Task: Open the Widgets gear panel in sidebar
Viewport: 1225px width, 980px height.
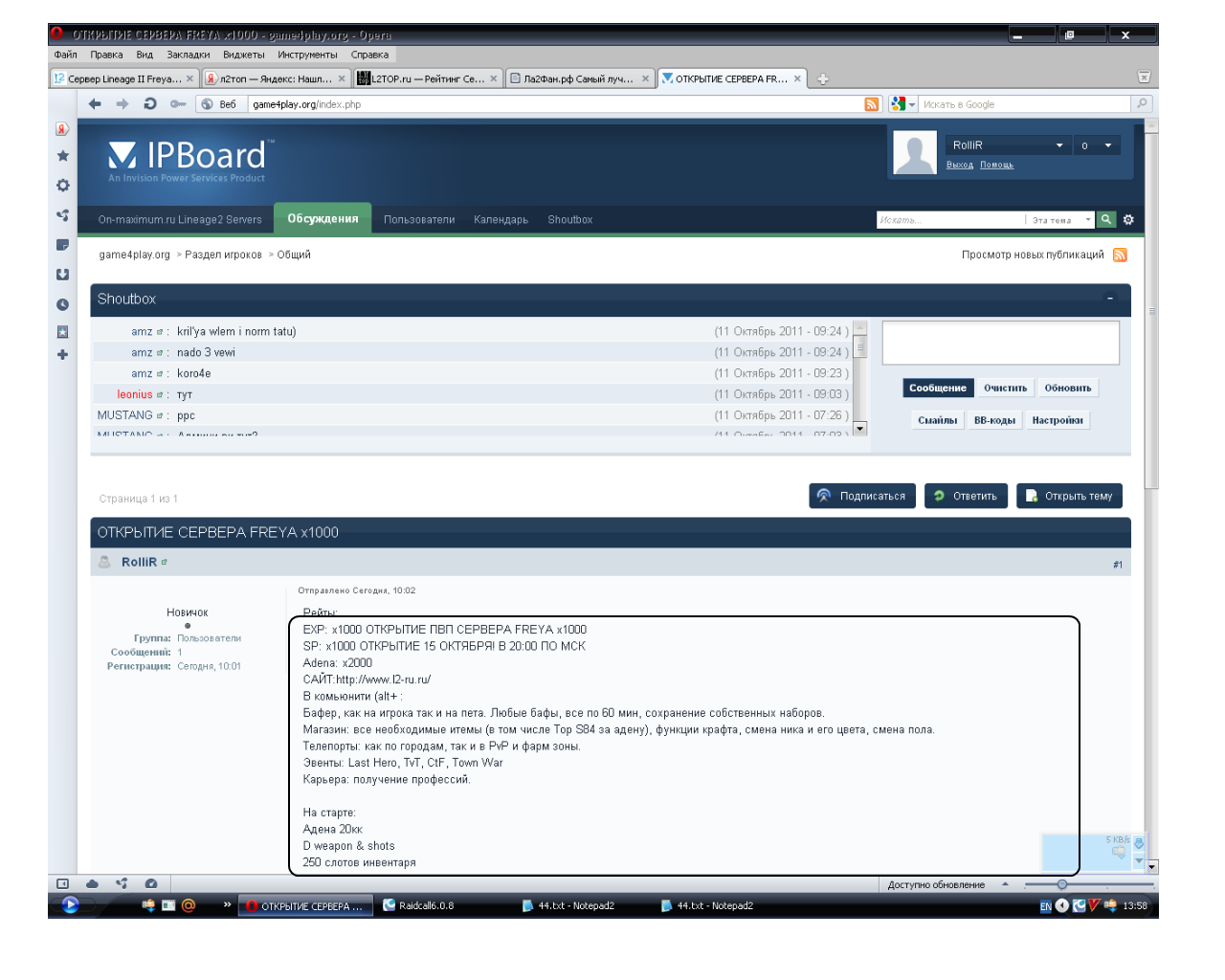Action: 62,186
